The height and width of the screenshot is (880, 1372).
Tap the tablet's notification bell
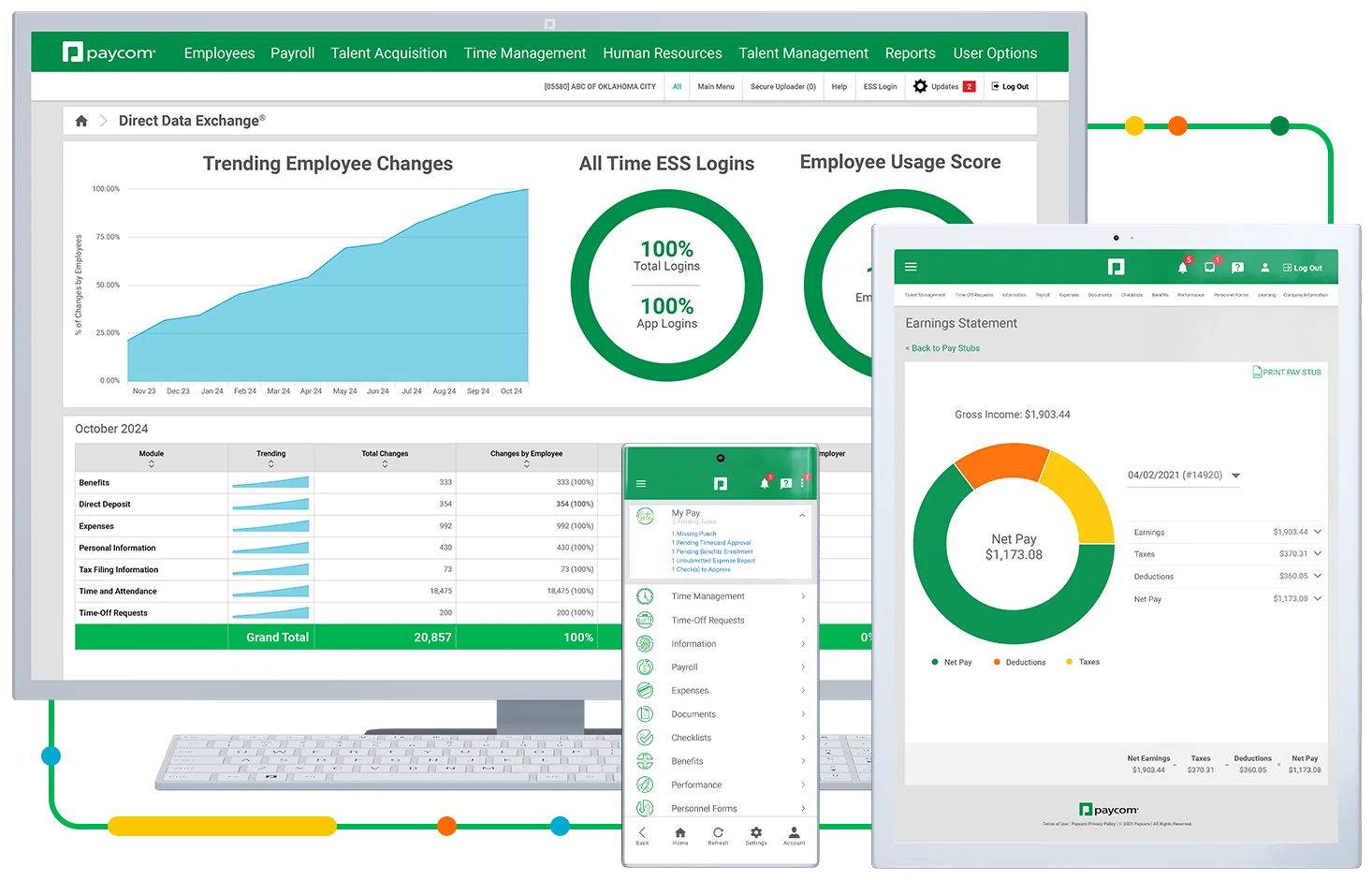pyautogui.click(x=1182, y=268)
